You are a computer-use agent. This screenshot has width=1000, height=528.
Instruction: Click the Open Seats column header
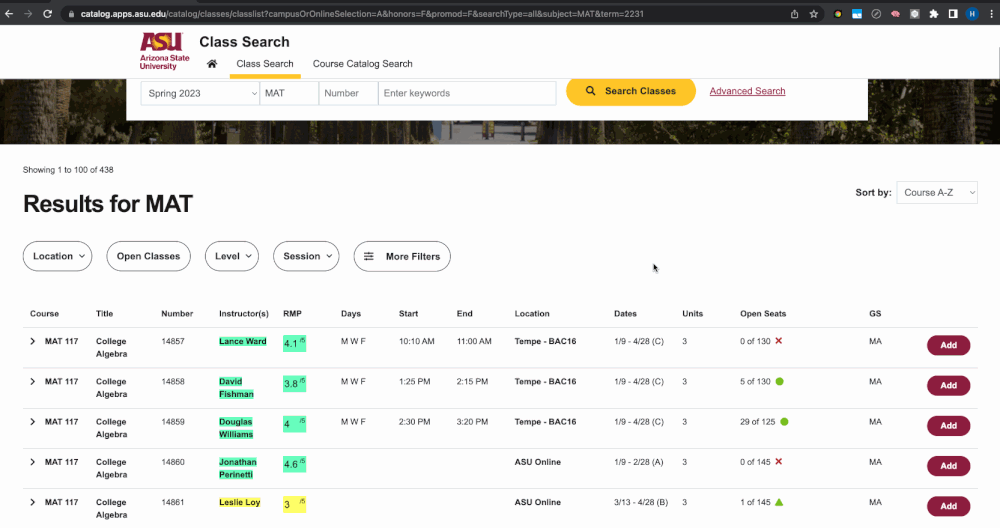coord(763,314)
